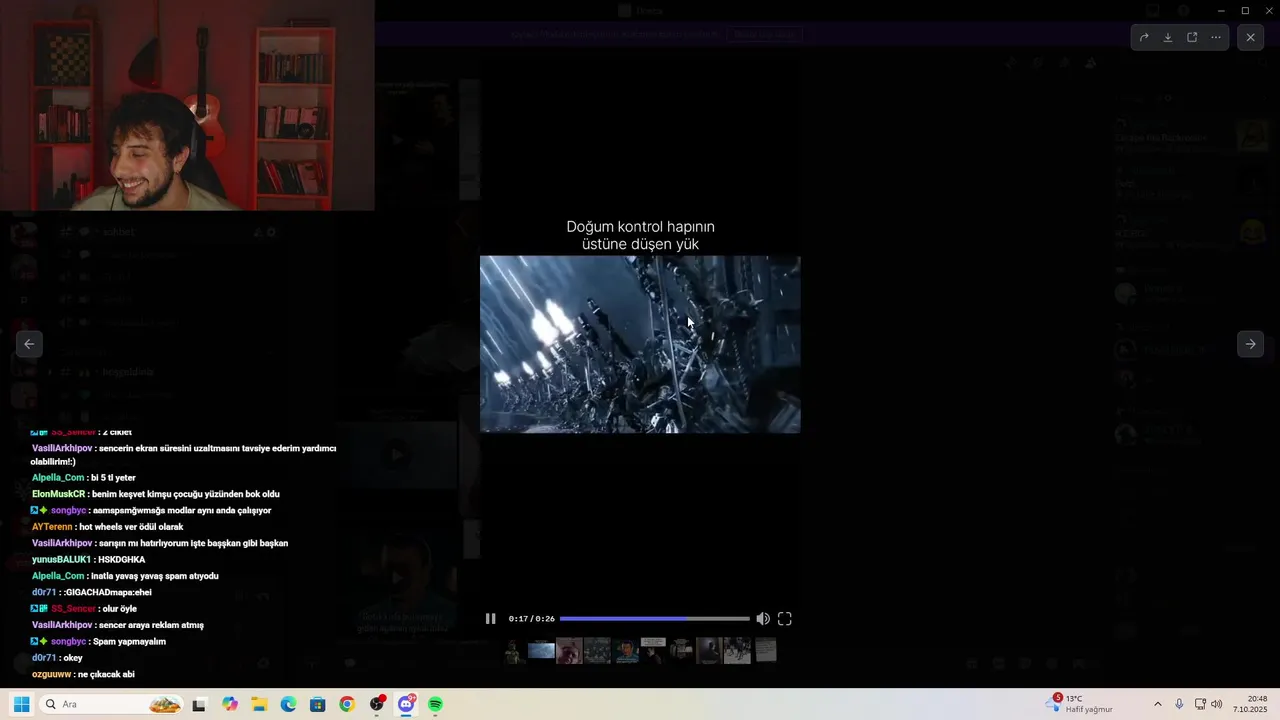The image size is (1280, 720).
Task: Expand hidden system tray icons chevron
Action: tap(1158, 704)
